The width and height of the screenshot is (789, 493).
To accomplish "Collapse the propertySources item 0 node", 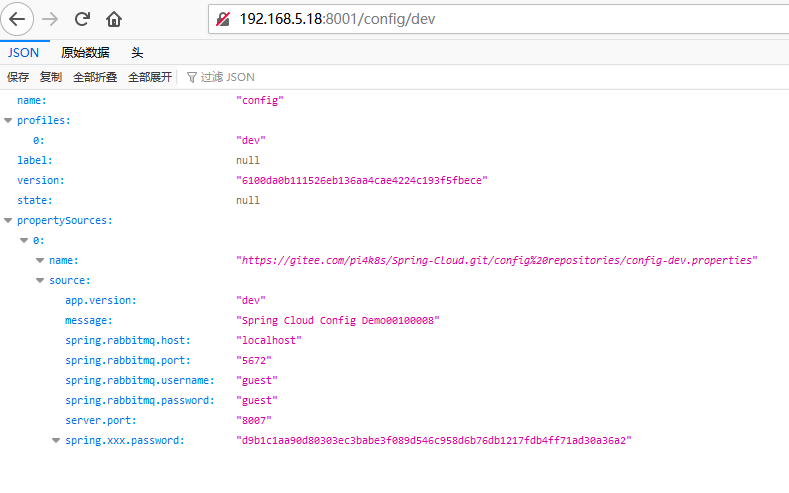I will click(24, 240).
